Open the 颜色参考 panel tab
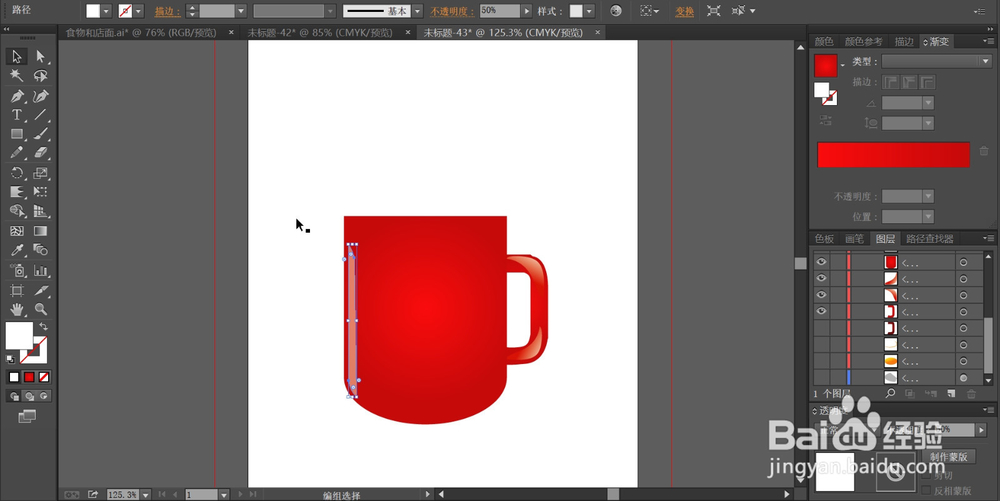 point(864,41)
